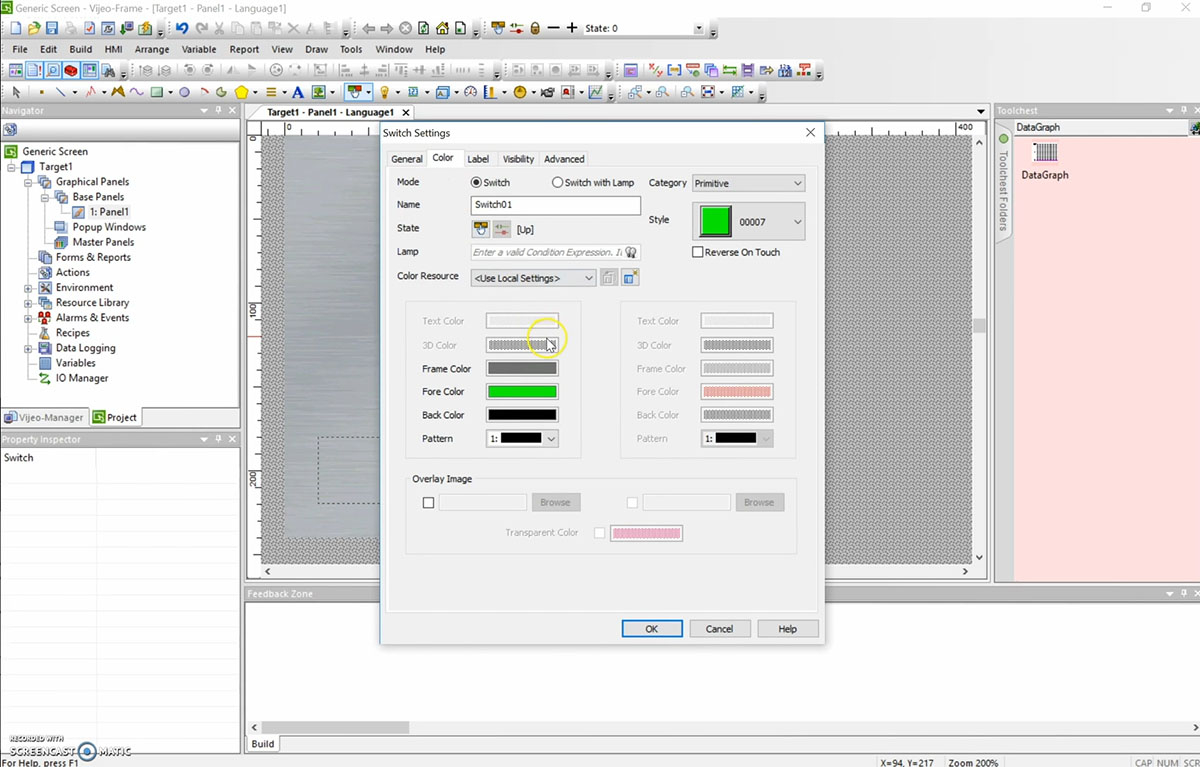Click the second state icon next to [Up]

pyautogui.click(x=502, y=229)
